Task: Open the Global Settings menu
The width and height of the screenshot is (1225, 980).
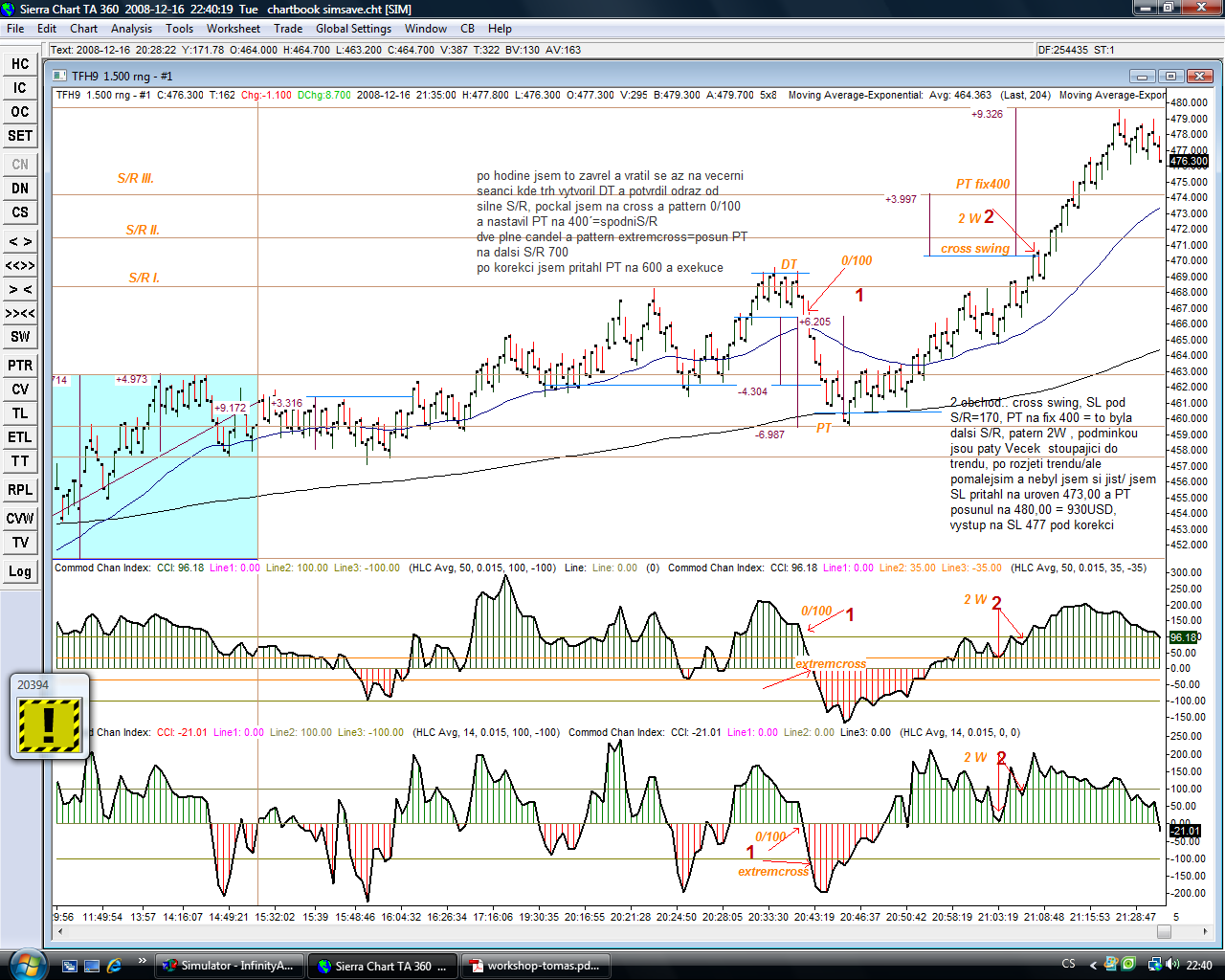Action: [353, 29]
